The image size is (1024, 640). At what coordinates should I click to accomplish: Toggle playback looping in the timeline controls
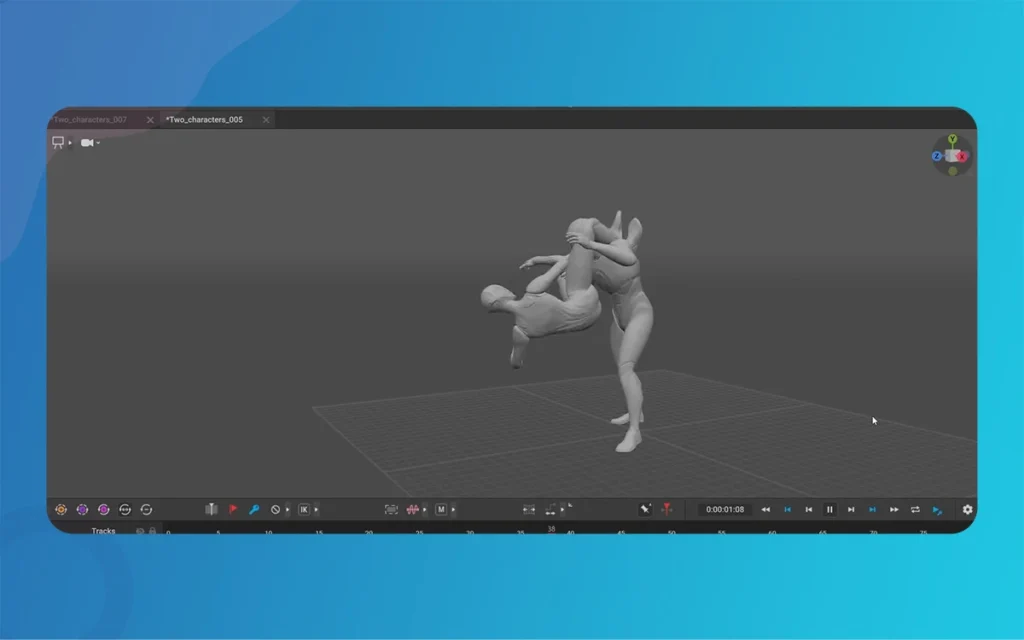click(x=914, y=509)
